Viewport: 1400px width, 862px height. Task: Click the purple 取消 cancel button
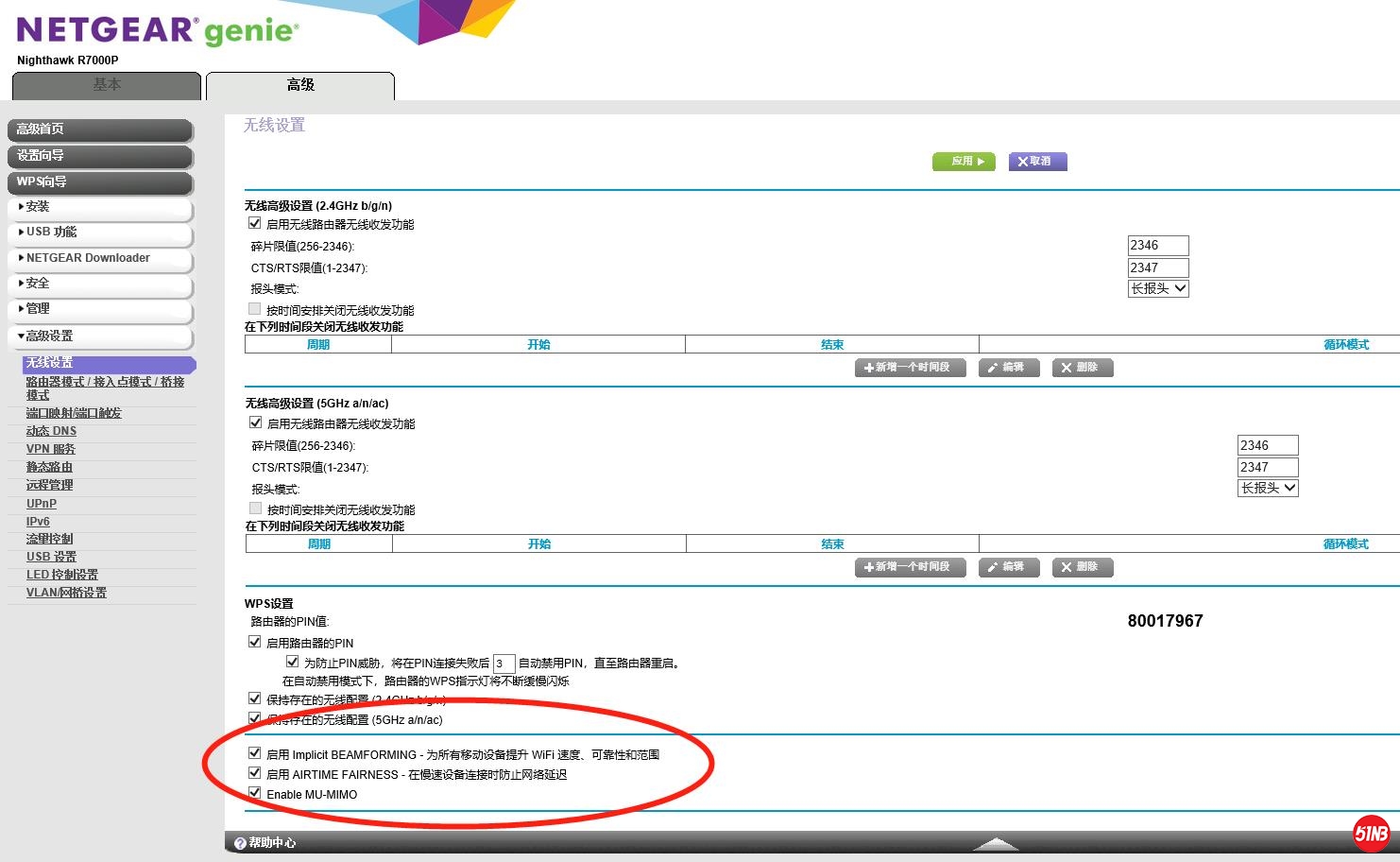(x=1037, y=162)
